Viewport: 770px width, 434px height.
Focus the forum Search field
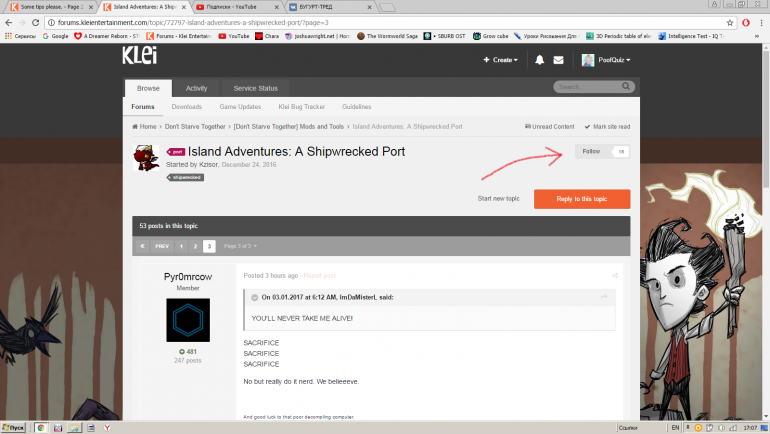coord(587,87)
